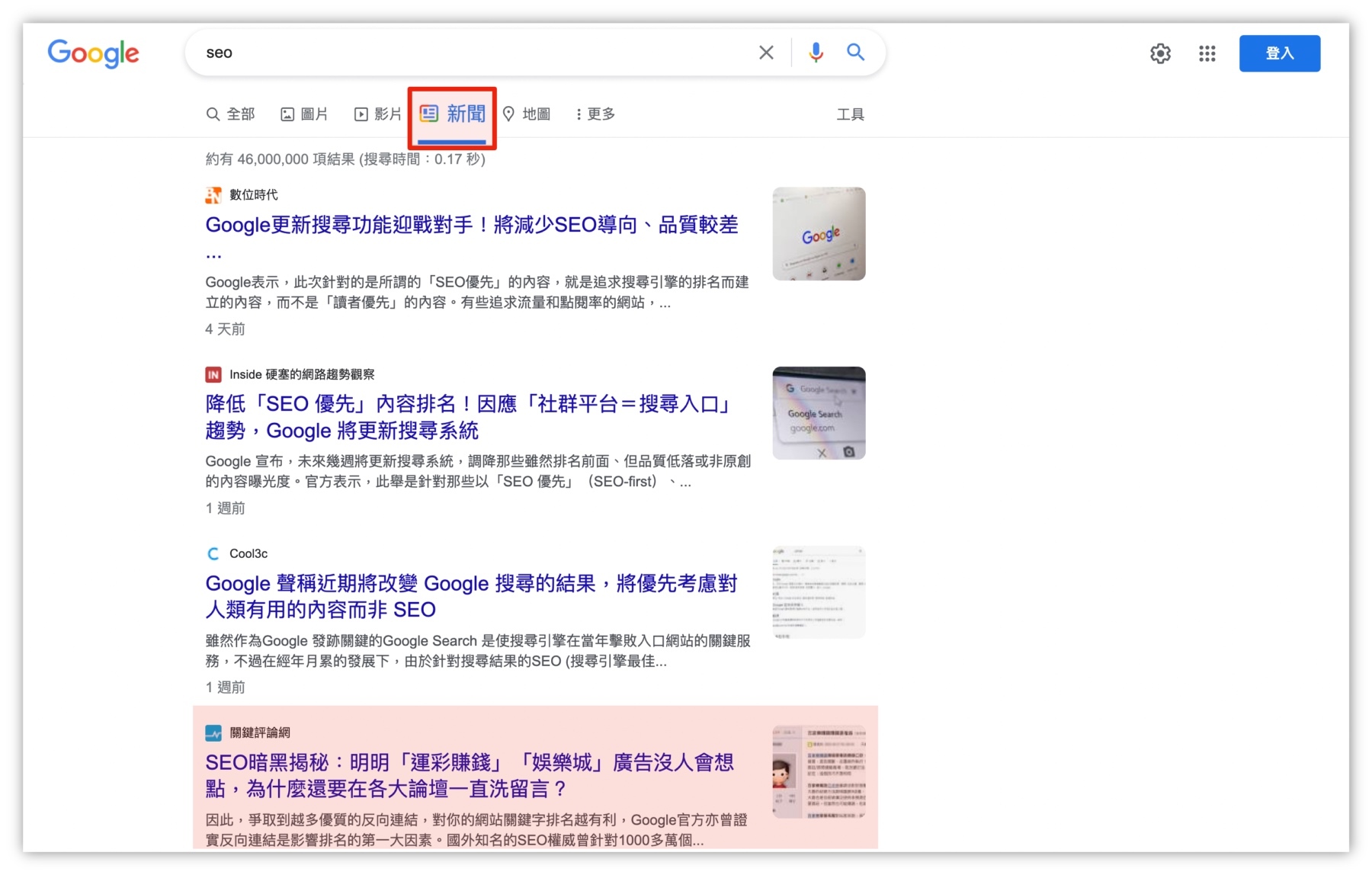Open the 工具 search tools
The image size is (1372, 875).
pyautogui.click(x=851, y=114)
